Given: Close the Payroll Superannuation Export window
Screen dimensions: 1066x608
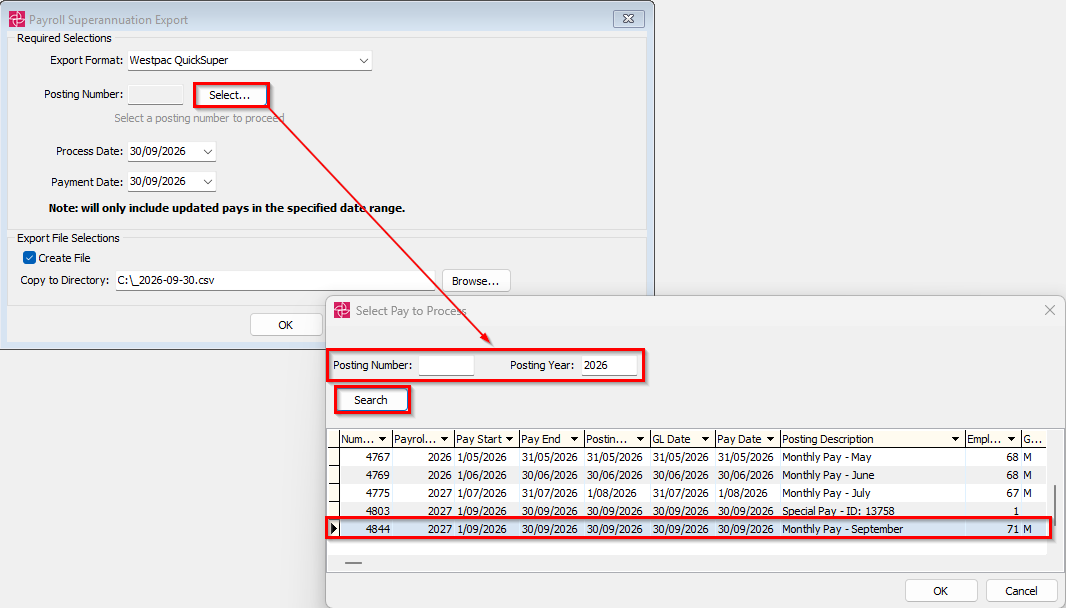Looking at the screenshot, I should click(x=628, y=19).
